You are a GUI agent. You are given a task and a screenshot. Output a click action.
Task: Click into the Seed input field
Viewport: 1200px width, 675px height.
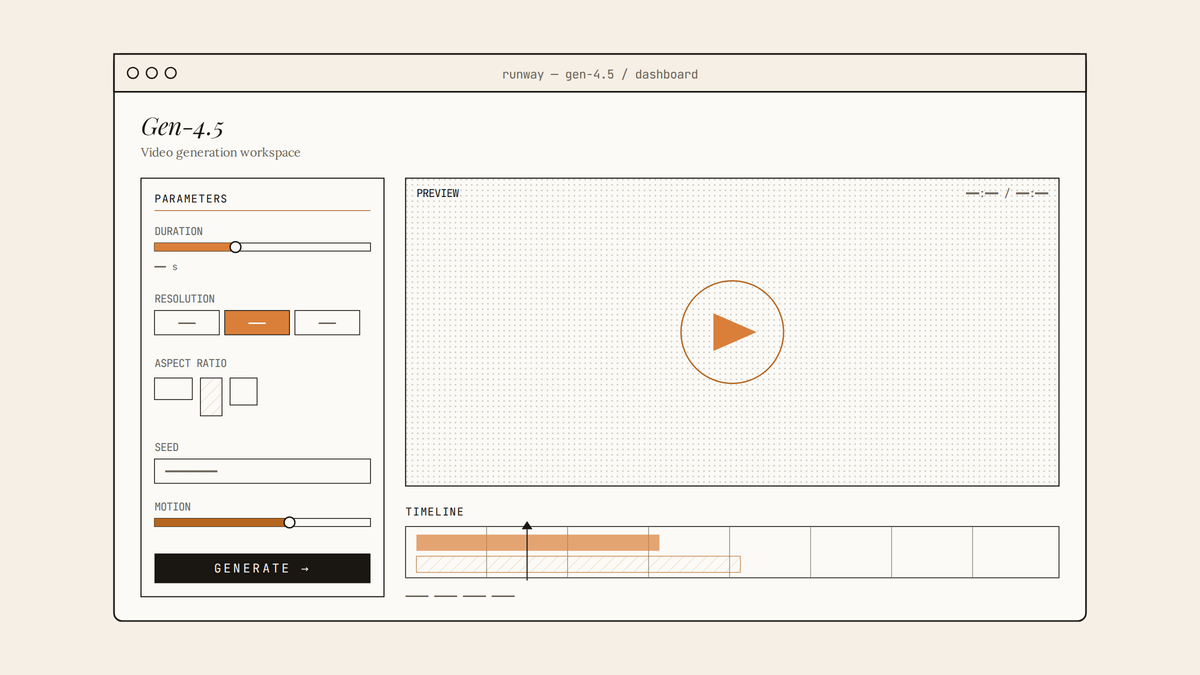[x=262, y=471]
